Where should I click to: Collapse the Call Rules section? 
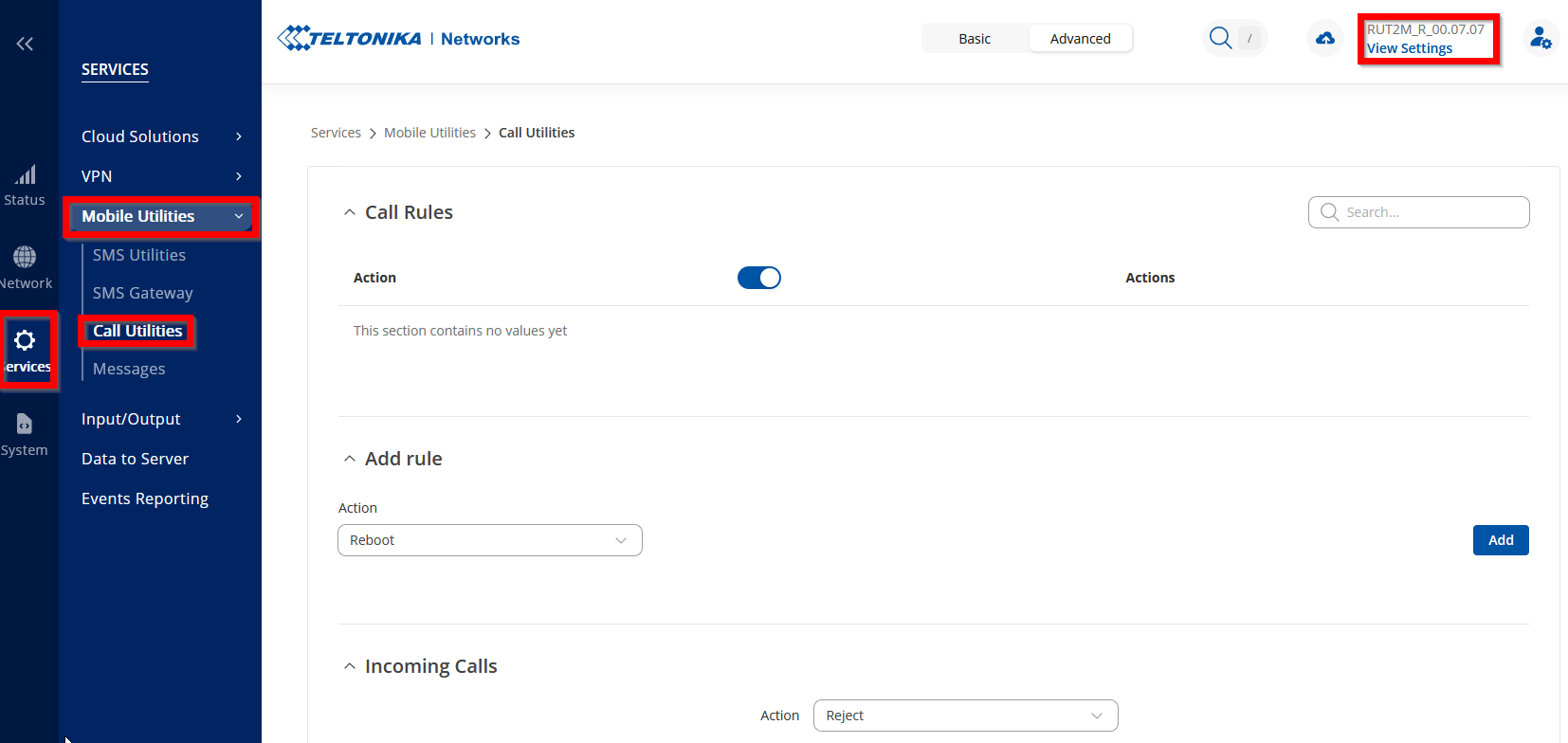tap(350, 213)
